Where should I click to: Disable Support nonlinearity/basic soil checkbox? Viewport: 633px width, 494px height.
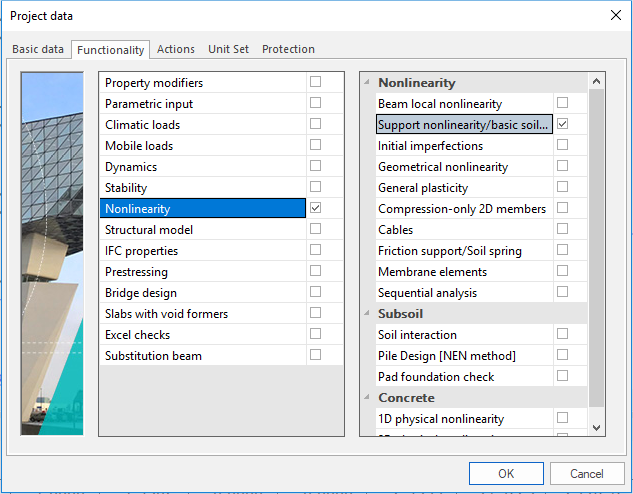(x=563, y=125)
